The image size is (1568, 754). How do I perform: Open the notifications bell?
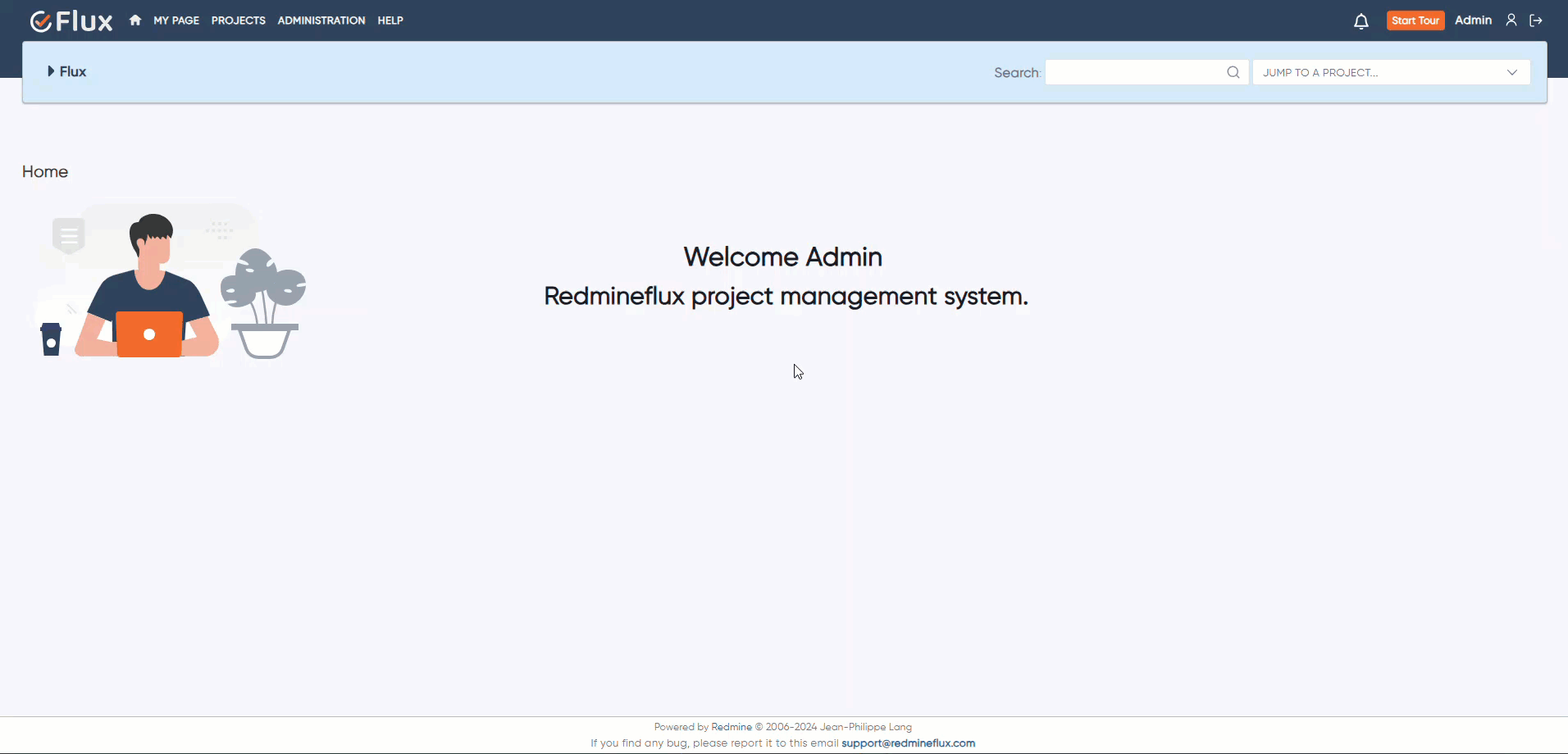1361,21
